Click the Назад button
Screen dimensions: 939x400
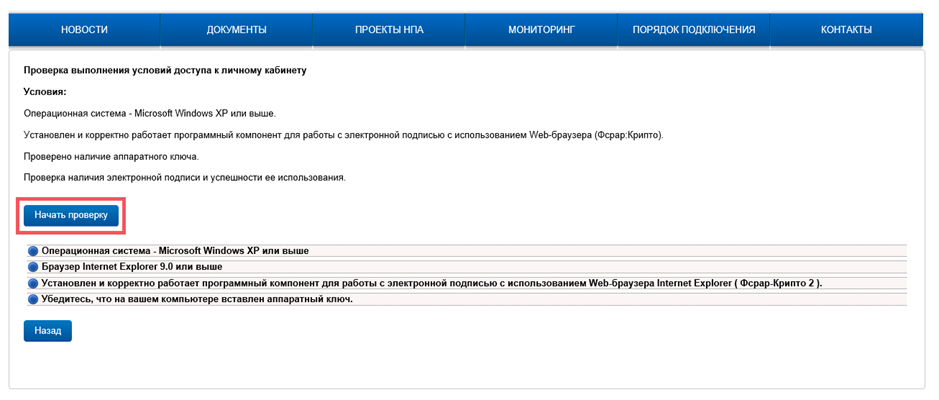(x=48, y=331)
